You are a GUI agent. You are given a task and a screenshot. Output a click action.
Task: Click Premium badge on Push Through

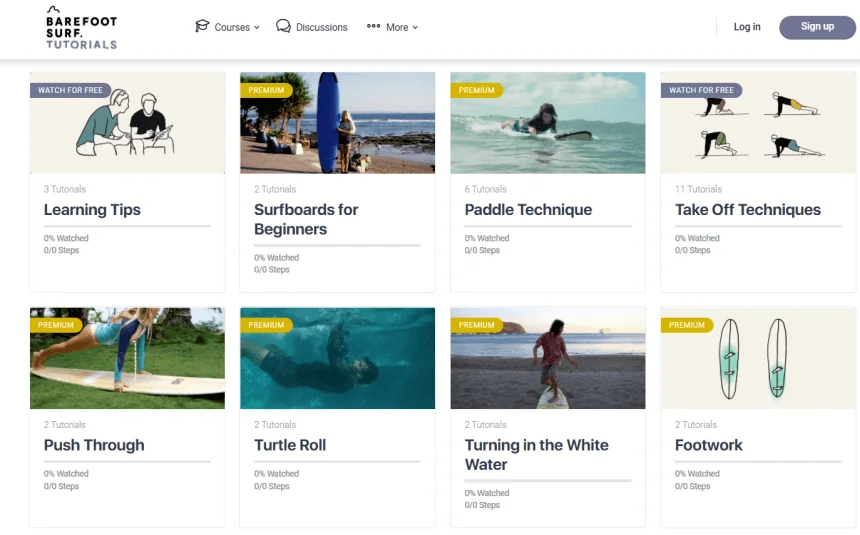[x=55, y=325]
